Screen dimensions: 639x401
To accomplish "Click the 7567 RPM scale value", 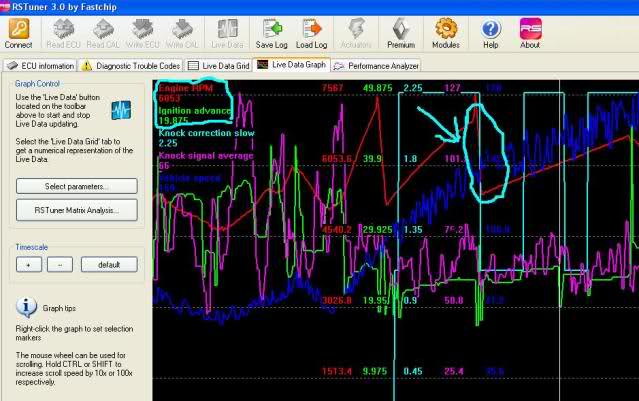I will [x=333, y=88].
